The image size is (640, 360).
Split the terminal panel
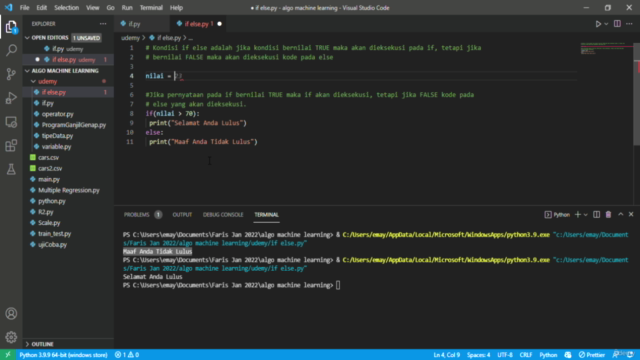pyautogui.click(x=596, y=215)
